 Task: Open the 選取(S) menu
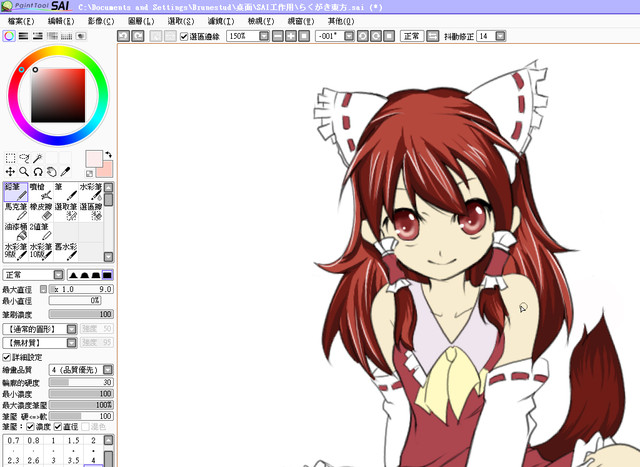pos(181,21)
